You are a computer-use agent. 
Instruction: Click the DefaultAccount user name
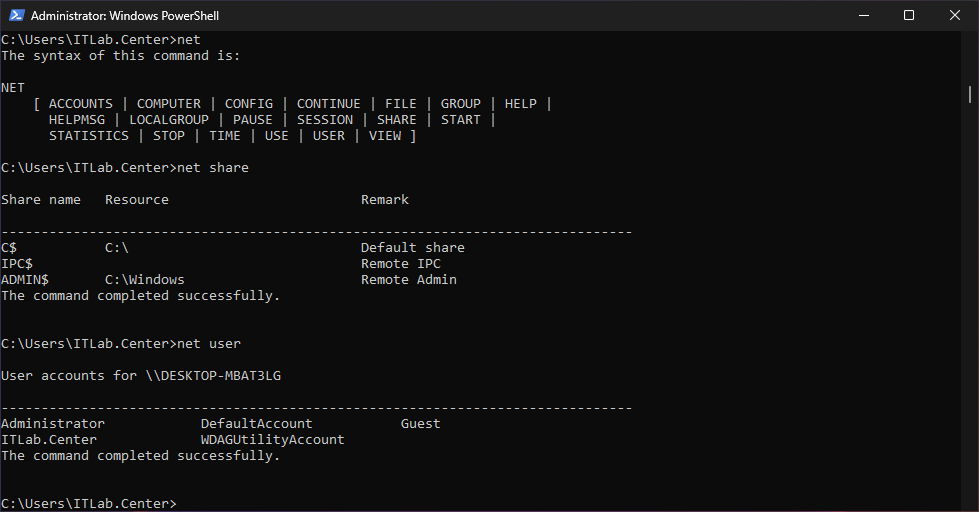(x=256, y=424)
